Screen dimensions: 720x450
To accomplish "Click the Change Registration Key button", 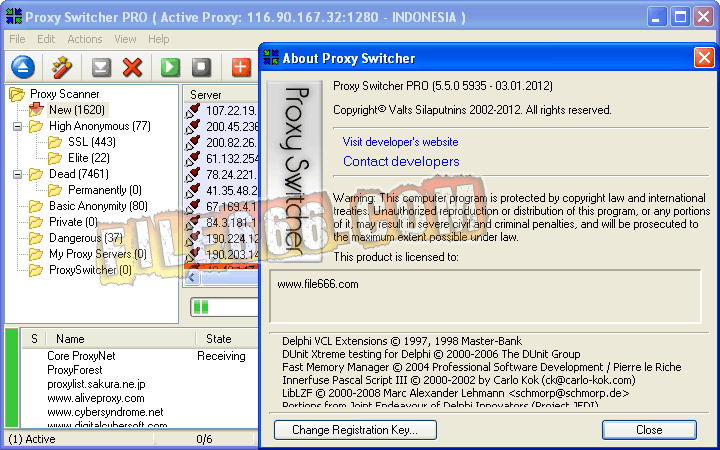I will coord(355,430).
